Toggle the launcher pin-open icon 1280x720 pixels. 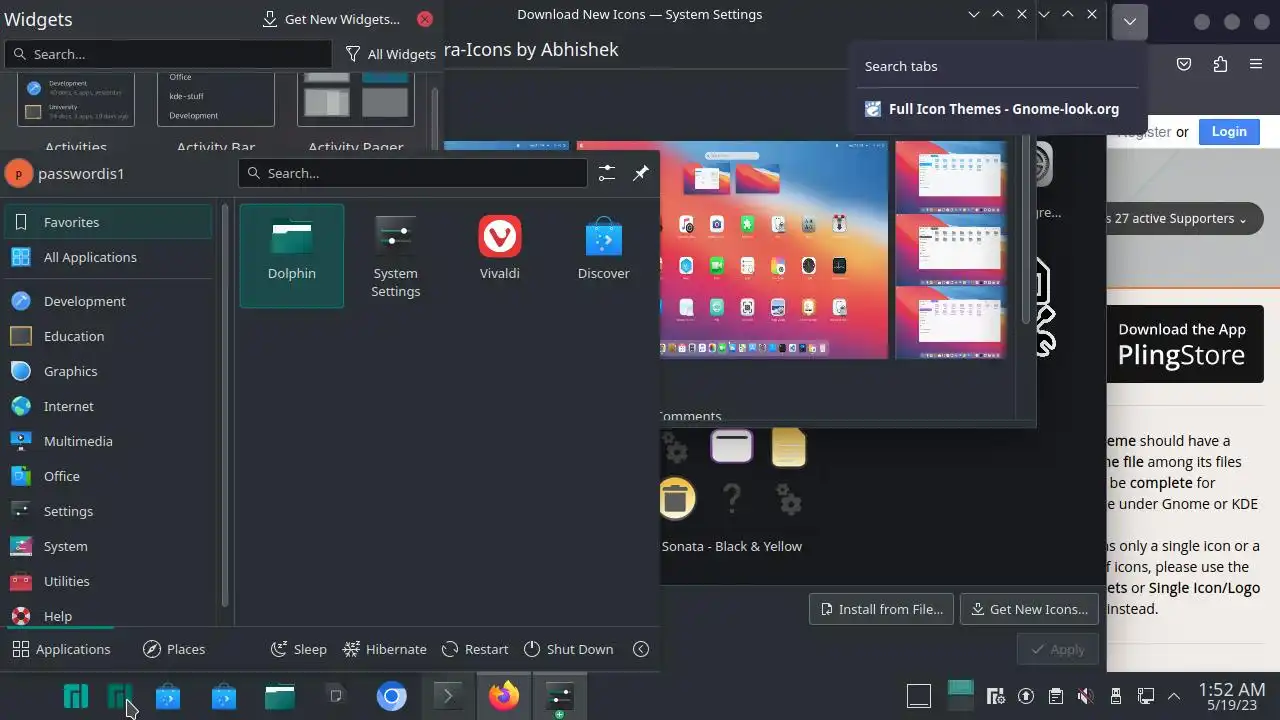click(x=641, y=173)
